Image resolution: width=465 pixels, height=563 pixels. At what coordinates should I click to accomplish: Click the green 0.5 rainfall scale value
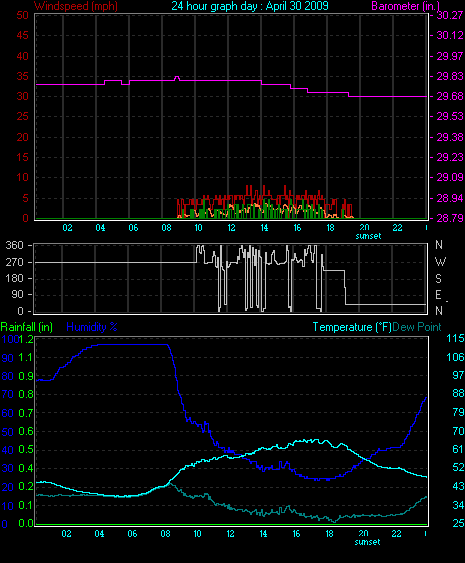coord(25,450)
